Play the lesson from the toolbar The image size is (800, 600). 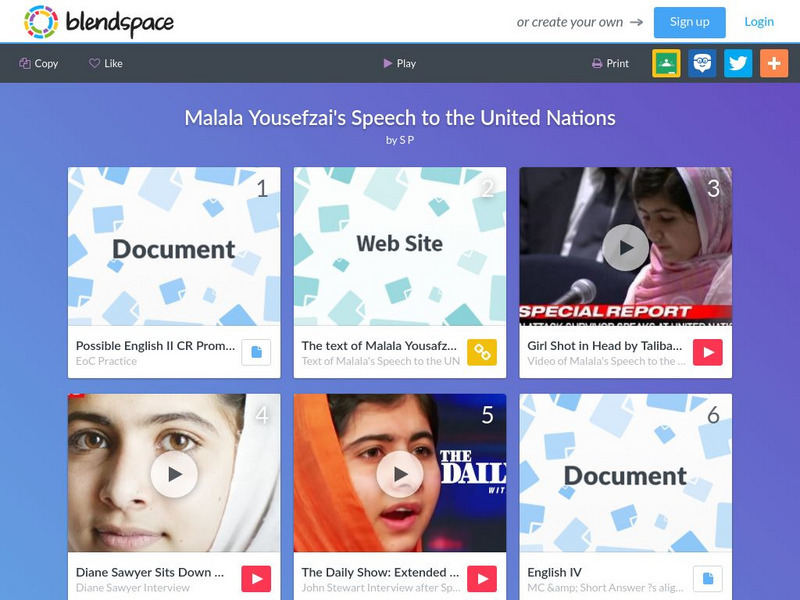coord(399,63)
